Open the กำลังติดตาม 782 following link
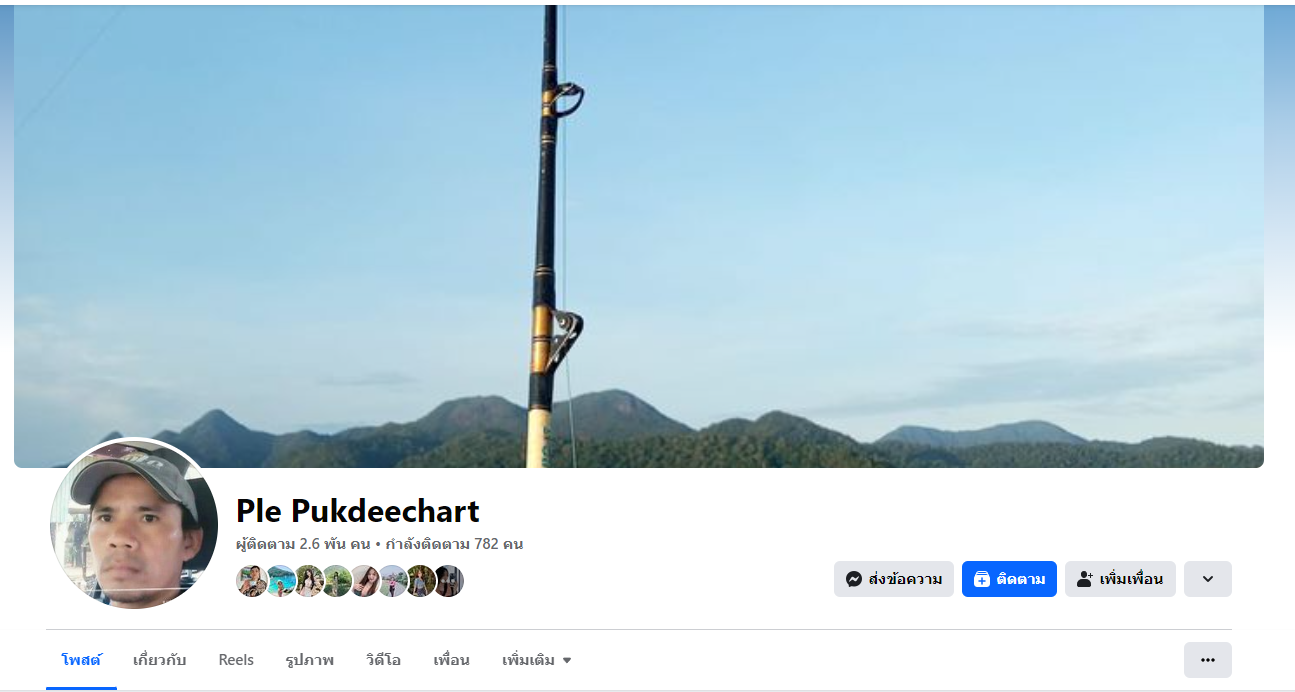Image resolution: width=1295 pixels, height=692 pixels. pyautogui.click(x=454, y=544)
